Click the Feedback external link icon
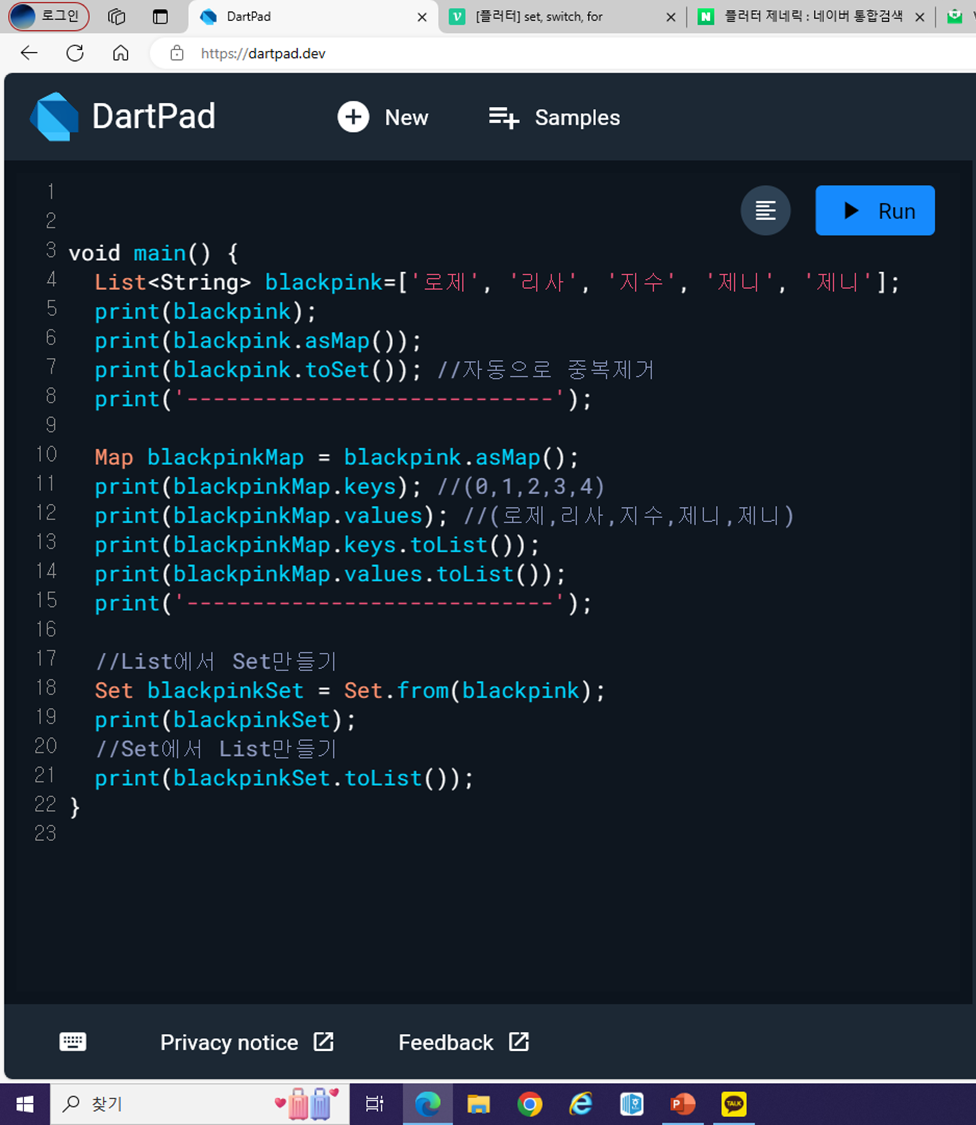The height and width of the screenshot is (1125, 976). coord(519,1042)
